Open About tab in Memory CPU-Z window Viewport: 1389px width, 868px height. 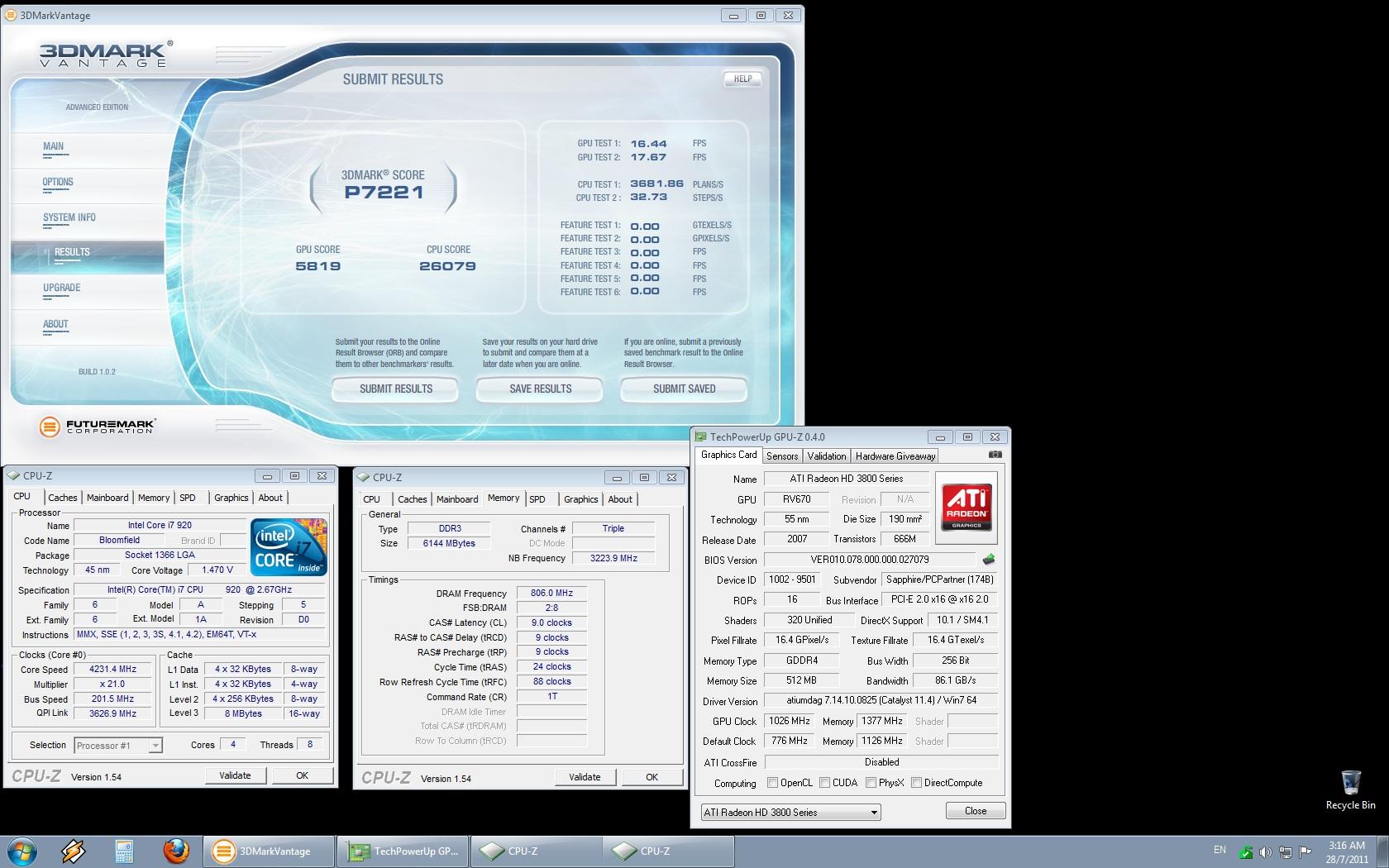click(x=620, y=499)
